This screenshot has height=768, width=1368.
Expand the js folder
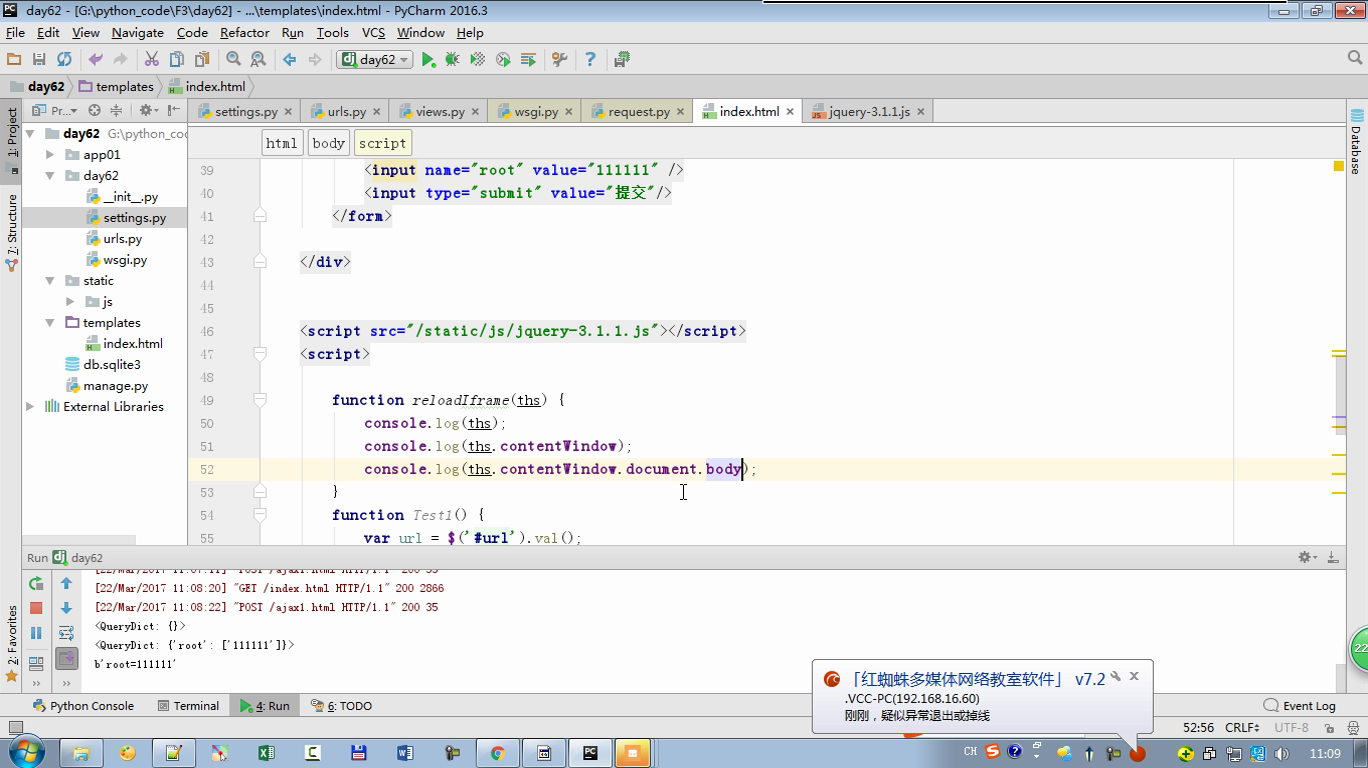70,302
